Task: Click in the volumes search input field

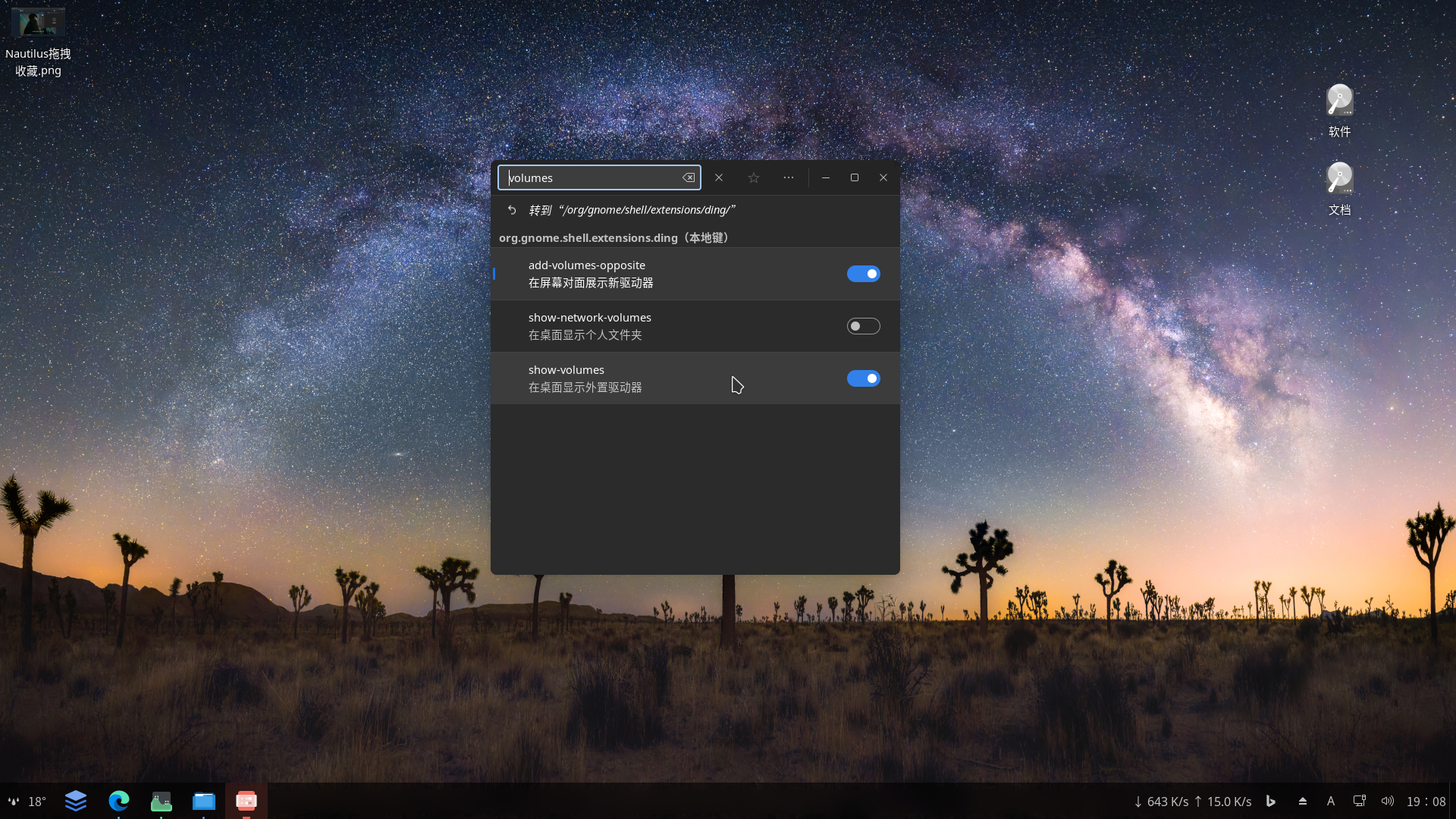Action: click(591, 177)
